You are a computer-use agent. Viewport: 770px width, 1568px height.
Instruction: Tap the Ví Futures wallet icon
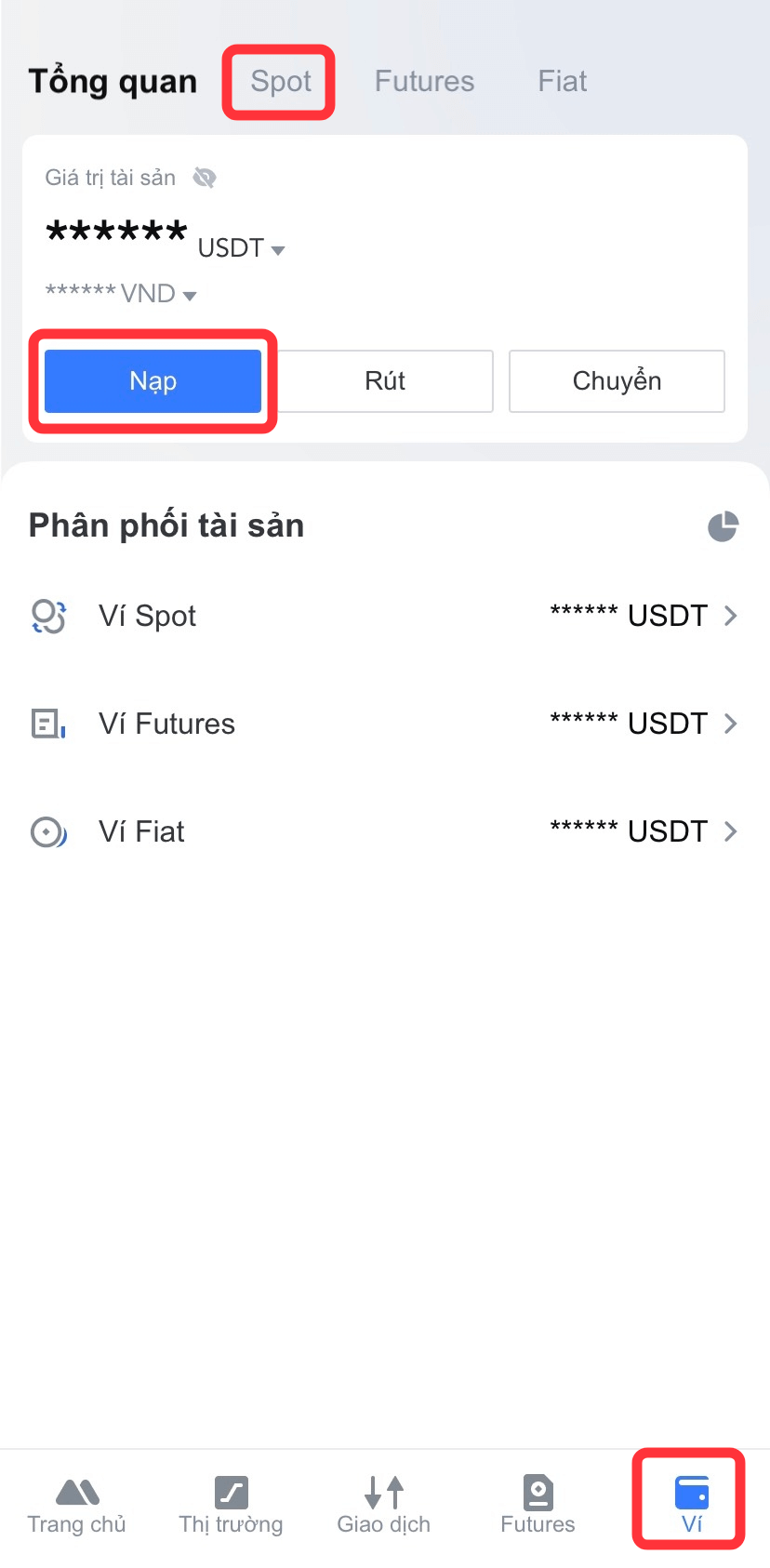(48, 724)
